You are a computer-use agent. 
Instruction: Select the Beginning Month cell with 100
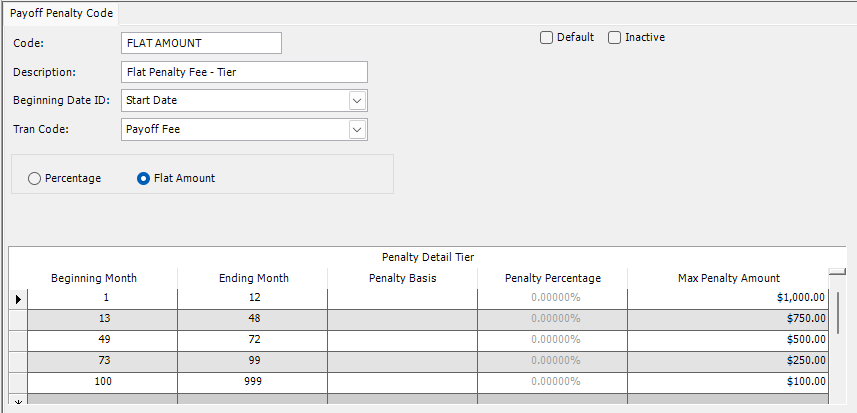tap(102, 382)
